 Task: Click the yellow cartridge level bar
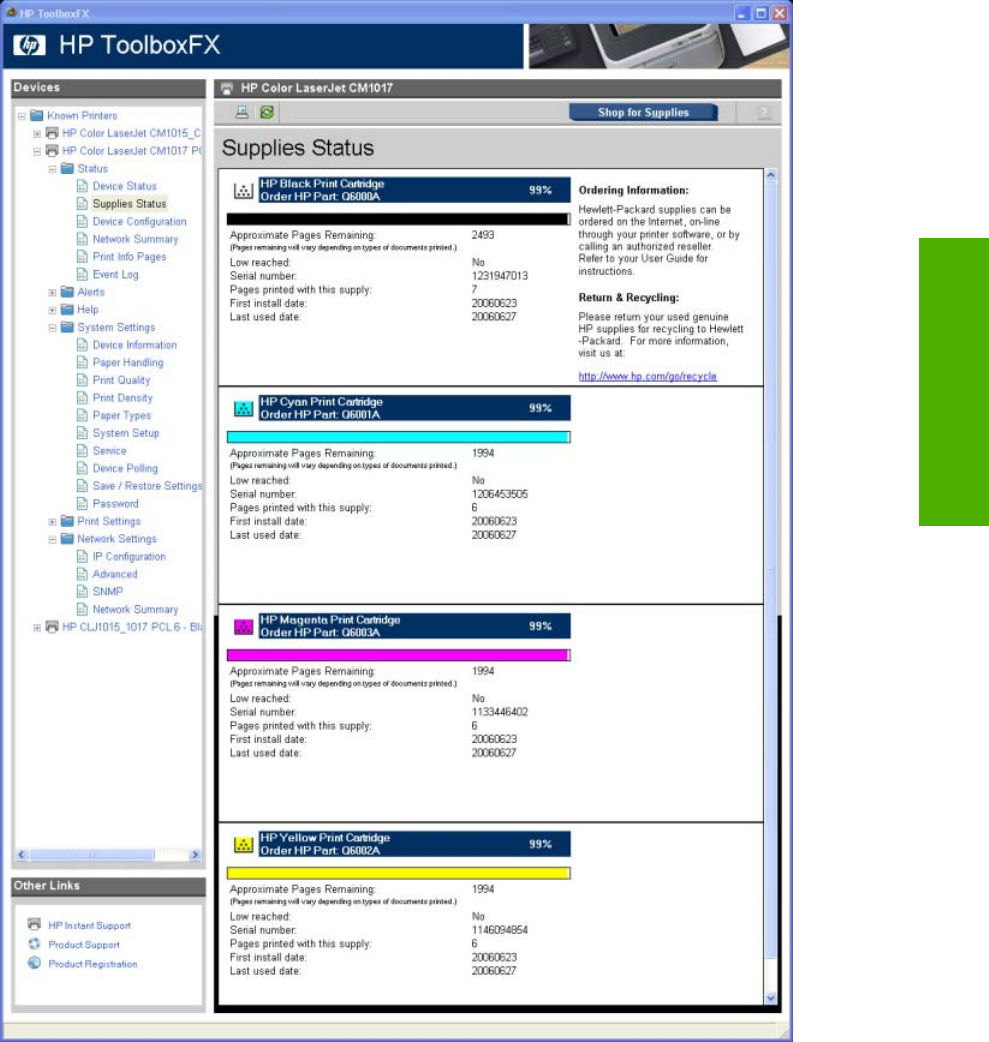pos(398,873)
